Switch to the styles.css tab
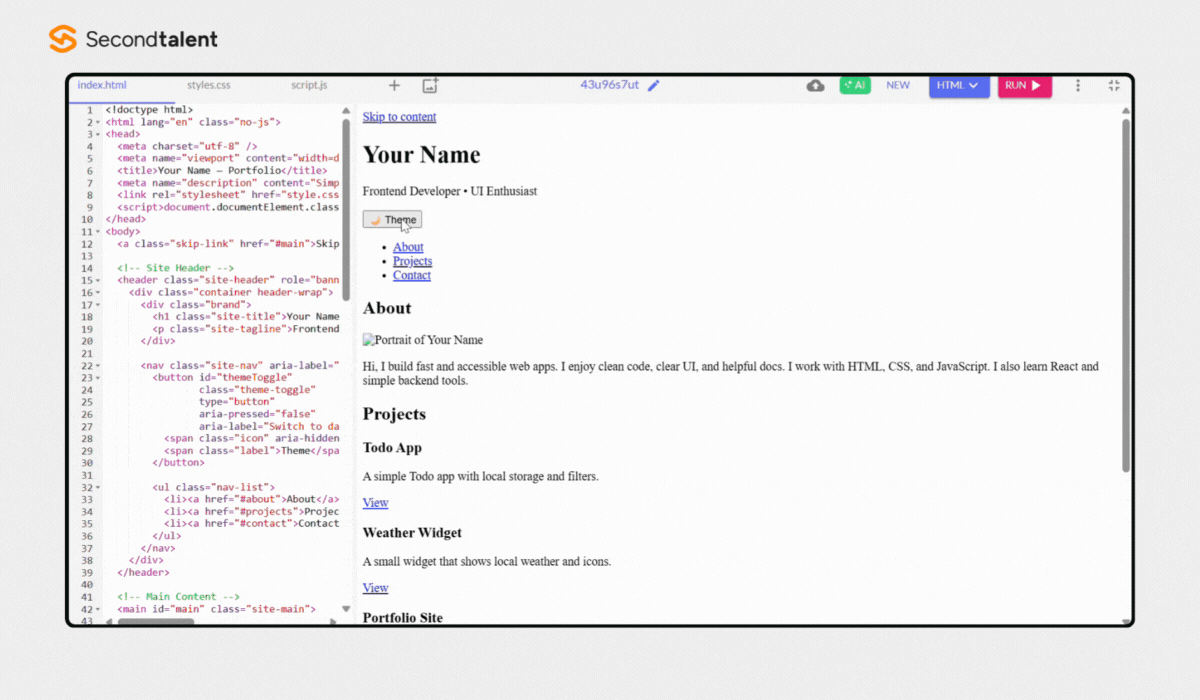Viewport: 1200px width, 700px height. pyautogui.click(x=208, y=86)
